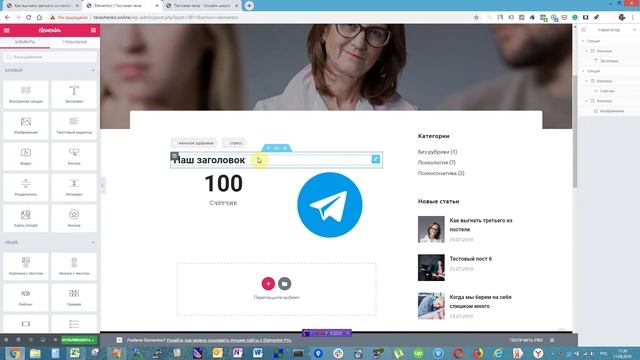Viewport: 640px width, 360px height.
Task: Open the Navigator layers icon in footer
Action: (x=18, y=340)
